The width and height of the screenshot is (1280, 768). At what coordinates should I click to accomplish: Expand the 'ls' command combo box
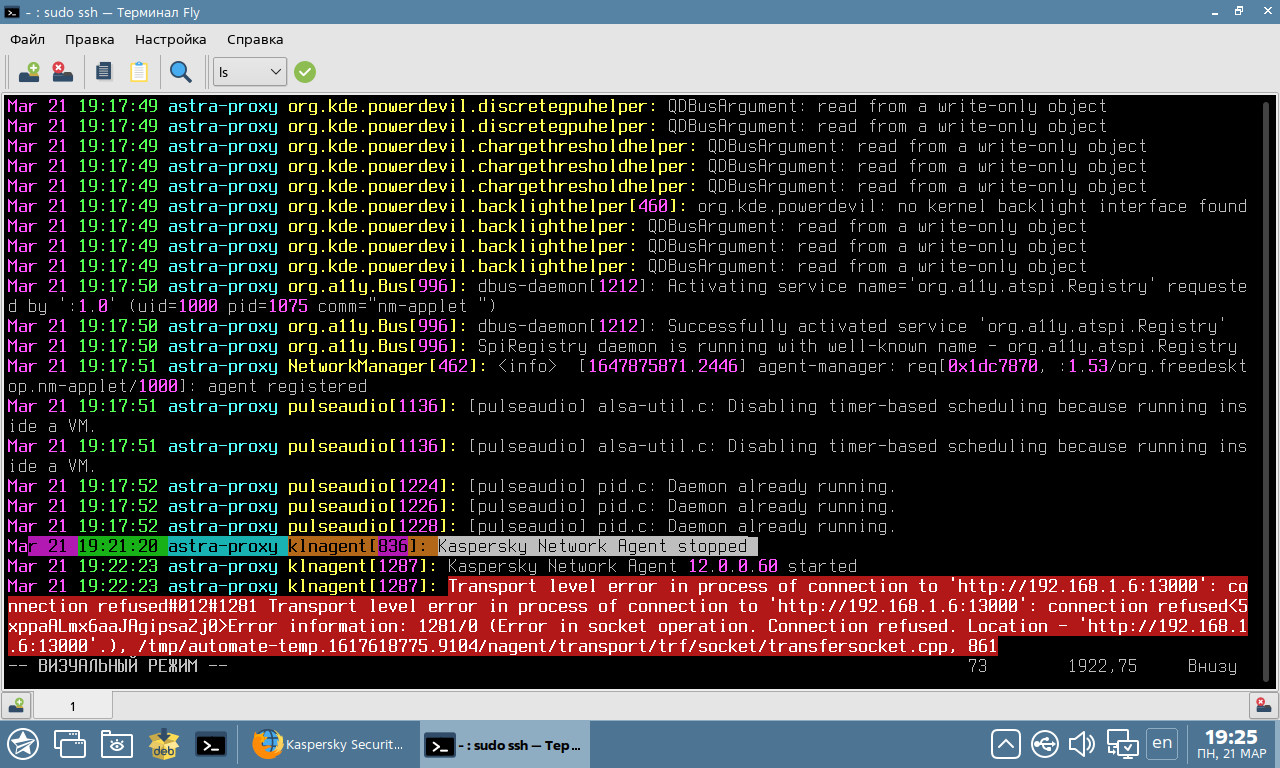(x=250, y=72)
